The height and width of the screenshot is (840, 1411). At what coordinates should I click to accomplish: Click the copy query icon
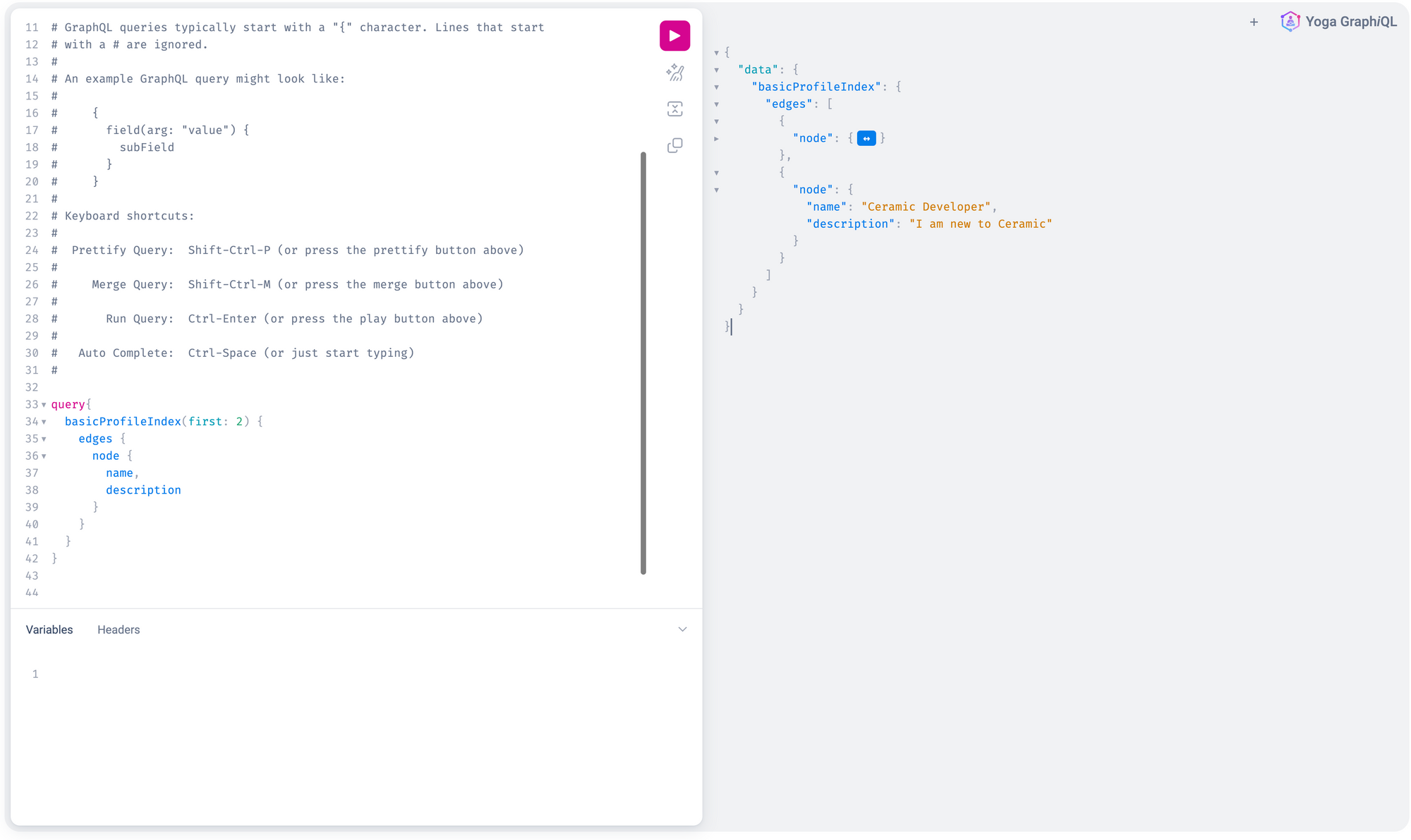[674, 145]
